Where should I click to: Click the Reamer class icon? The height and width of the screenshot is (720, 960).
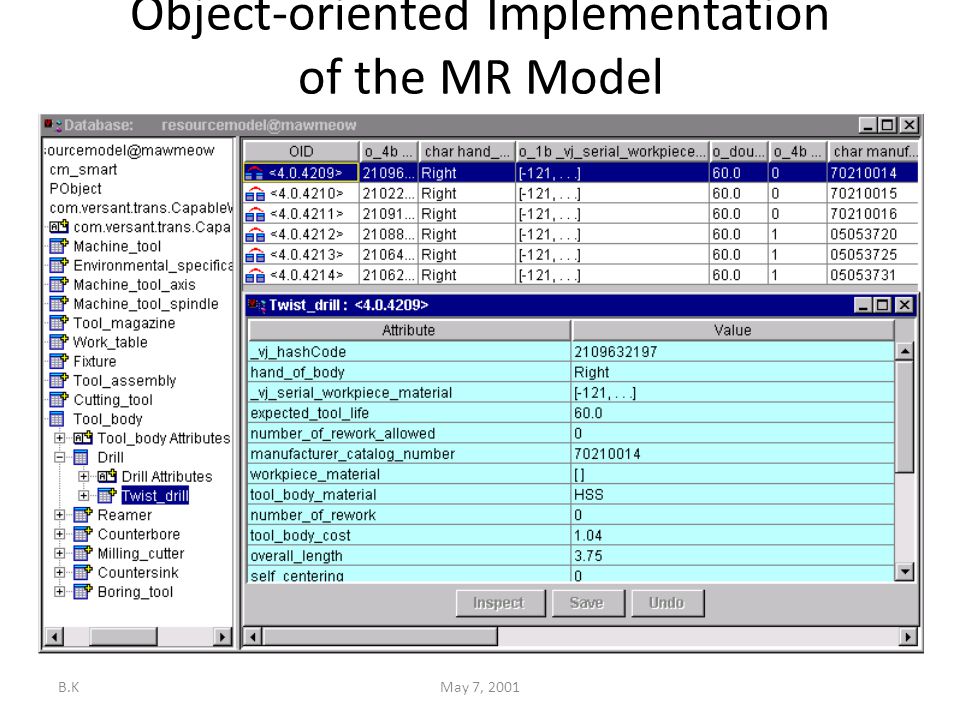[83, 515]
